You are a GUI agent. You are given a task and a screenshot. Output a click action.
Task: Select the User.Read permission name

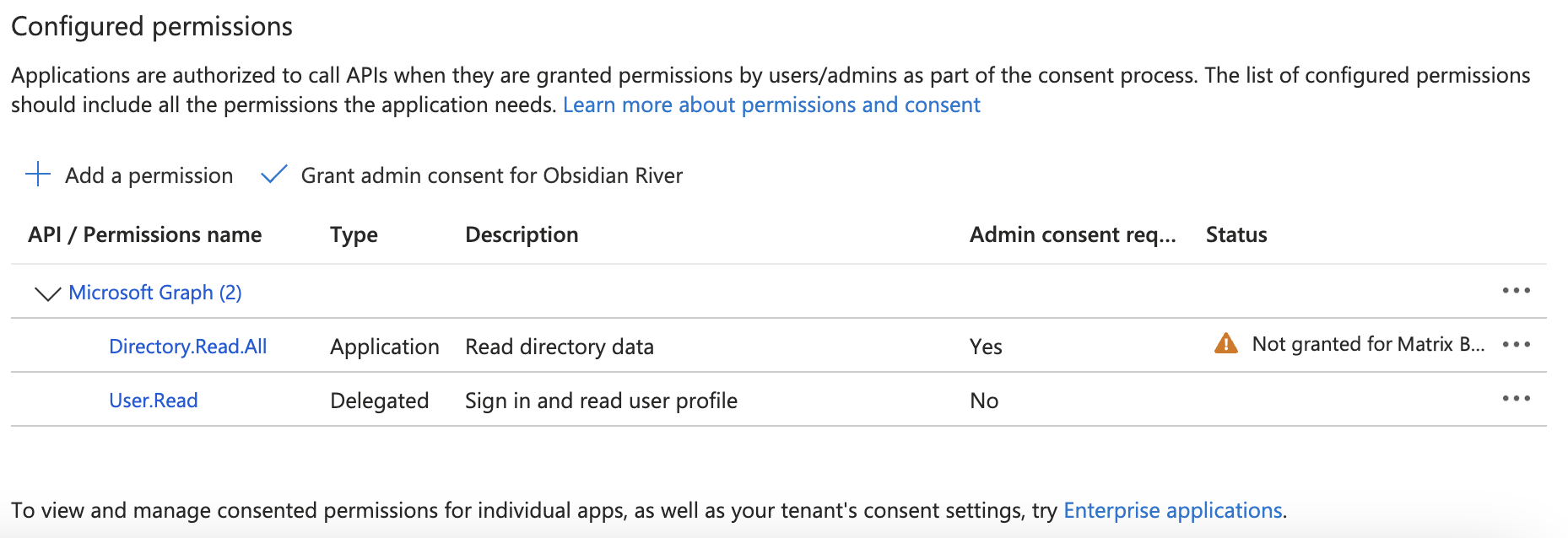coord(153,400)
